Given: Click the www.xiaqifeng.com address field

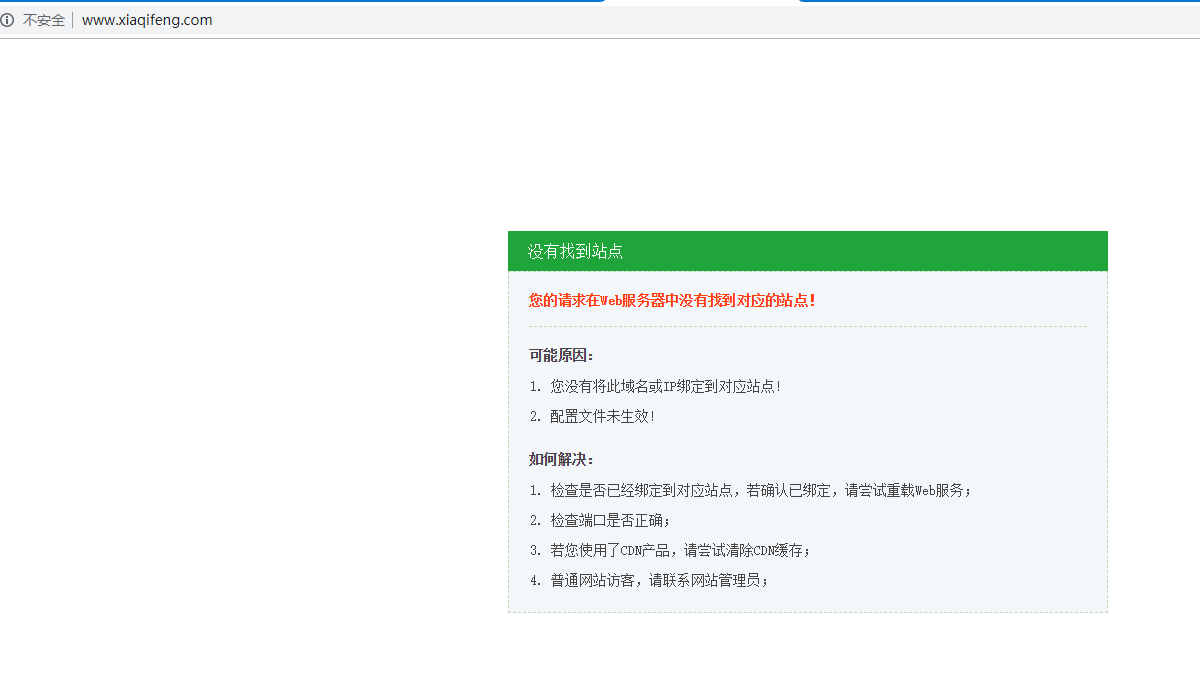Looking at the screenshot, I should (147, 20).
